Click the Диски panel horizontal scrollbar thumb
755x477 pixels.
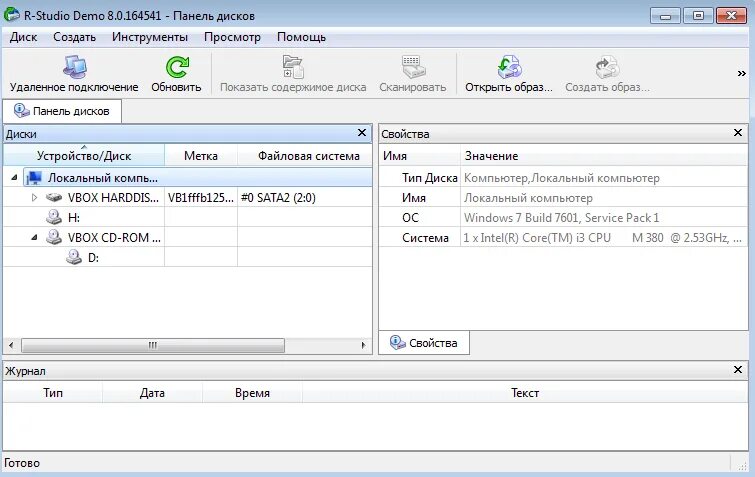(x=153, y=345)
